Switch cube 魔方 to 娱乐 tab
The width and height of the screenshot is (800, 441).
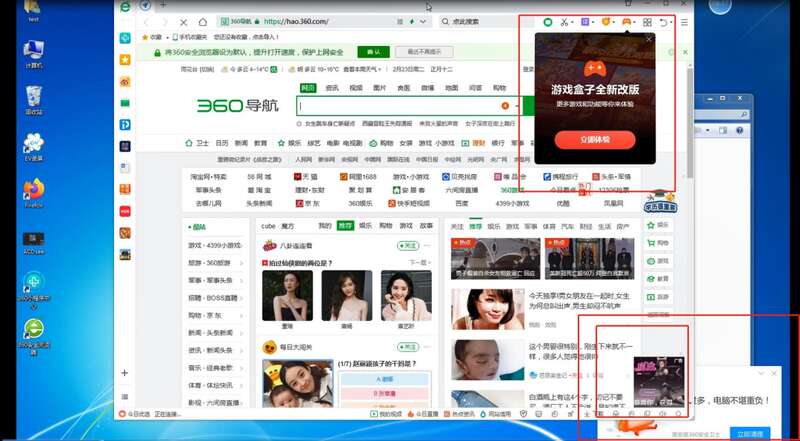pos(365,226)
